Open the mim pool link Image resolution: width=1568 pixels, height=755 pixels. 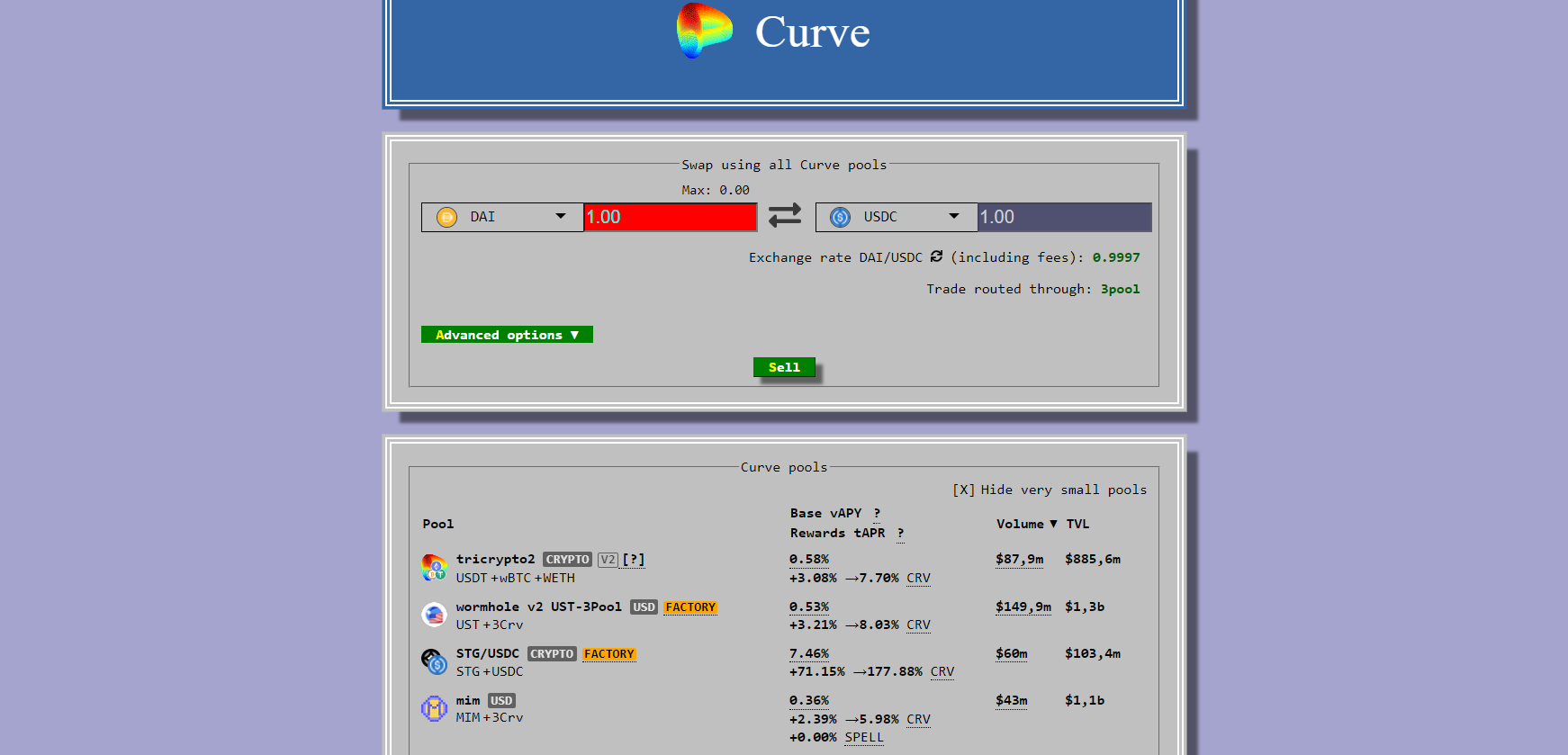pyautogui.click(x=467, y=700)
